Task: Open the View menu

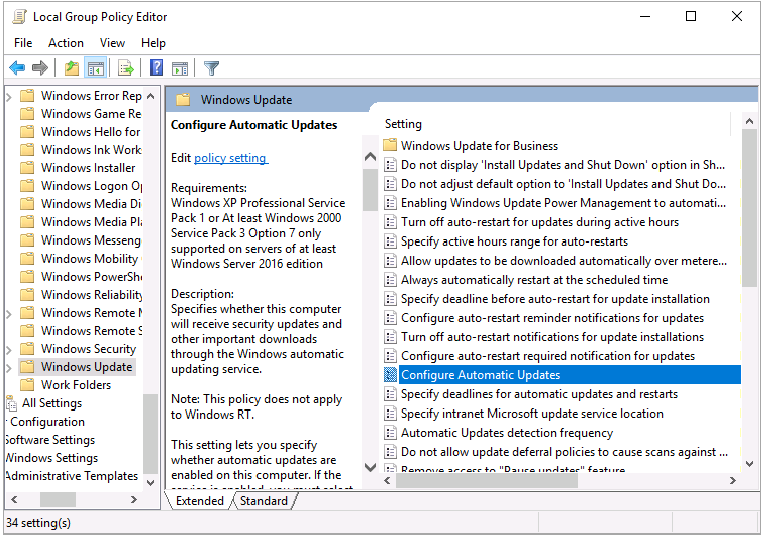Action: click(x=112, y=43)
